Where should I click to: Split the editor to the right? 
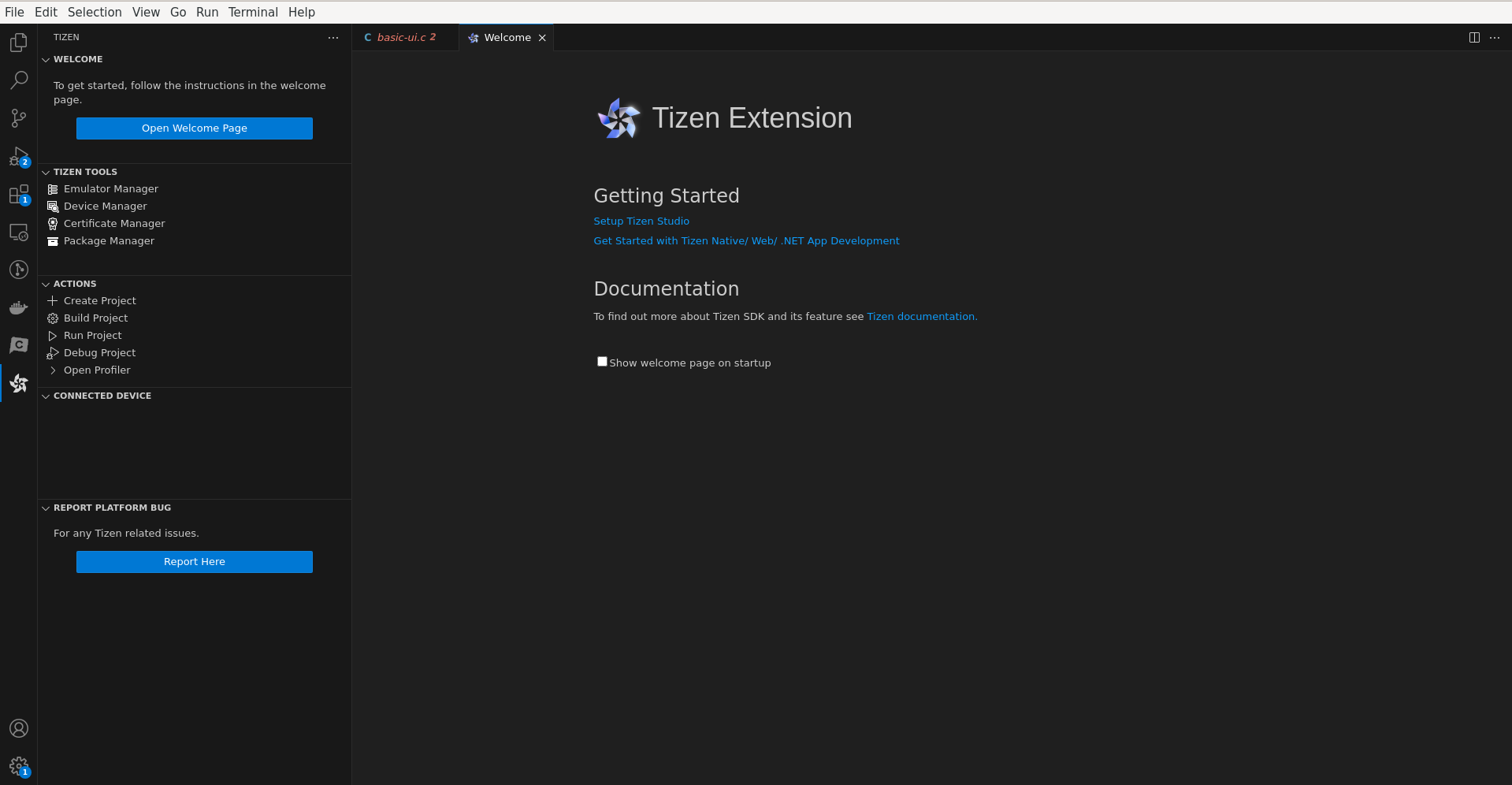[1474, 37]
